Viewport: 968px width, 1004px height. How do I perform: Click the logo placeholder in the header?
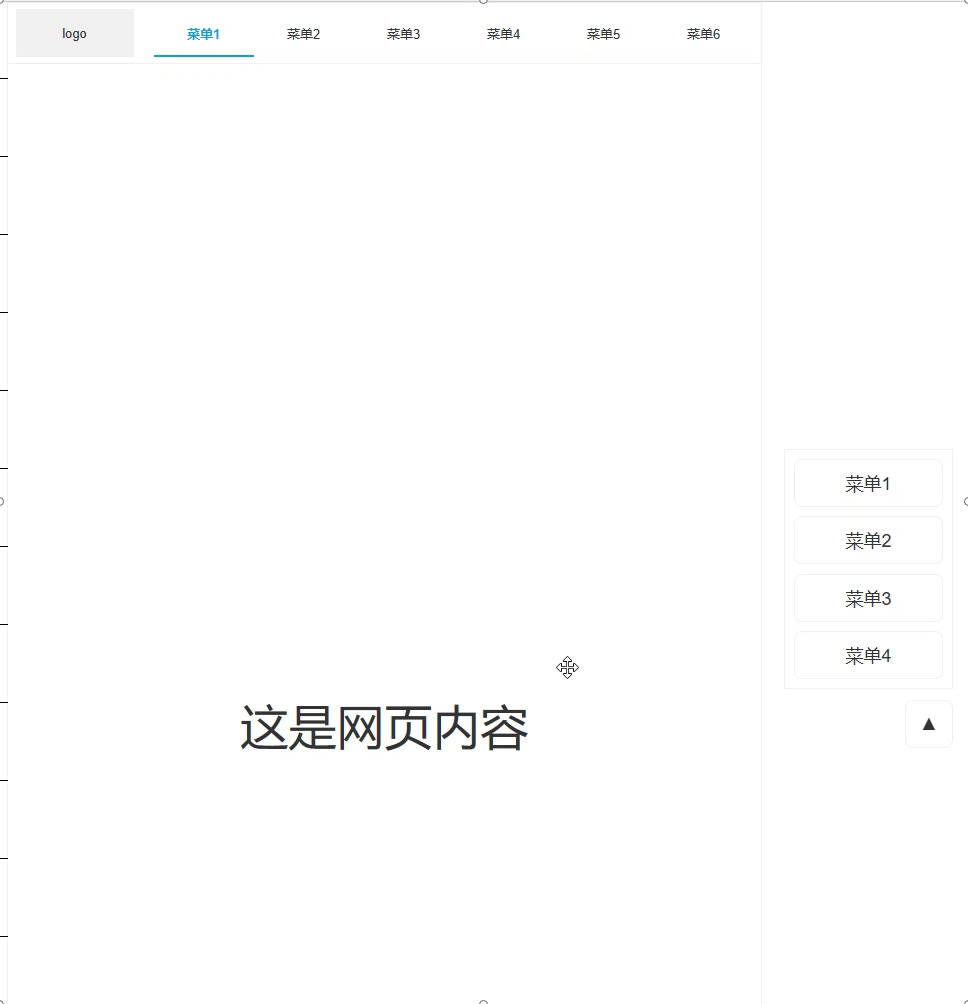75,33
